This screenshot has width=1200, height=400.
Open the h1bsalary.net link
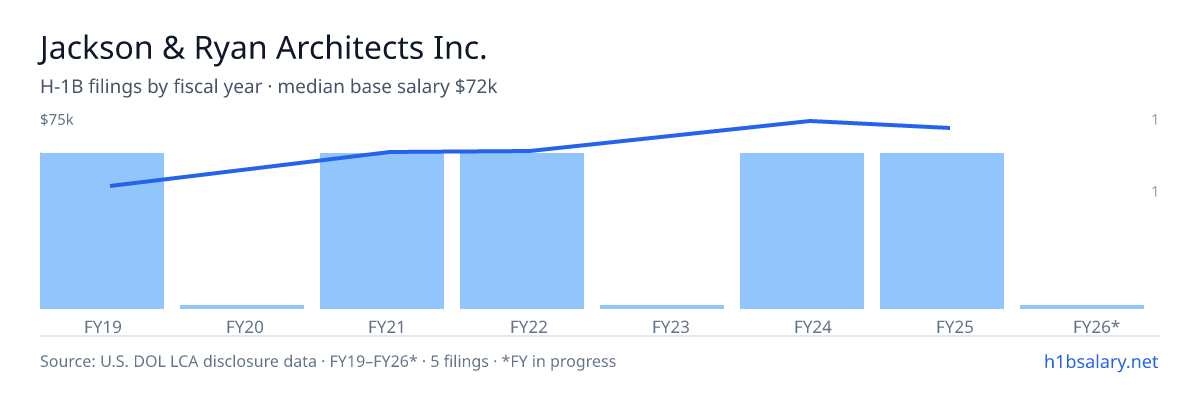1100,361
